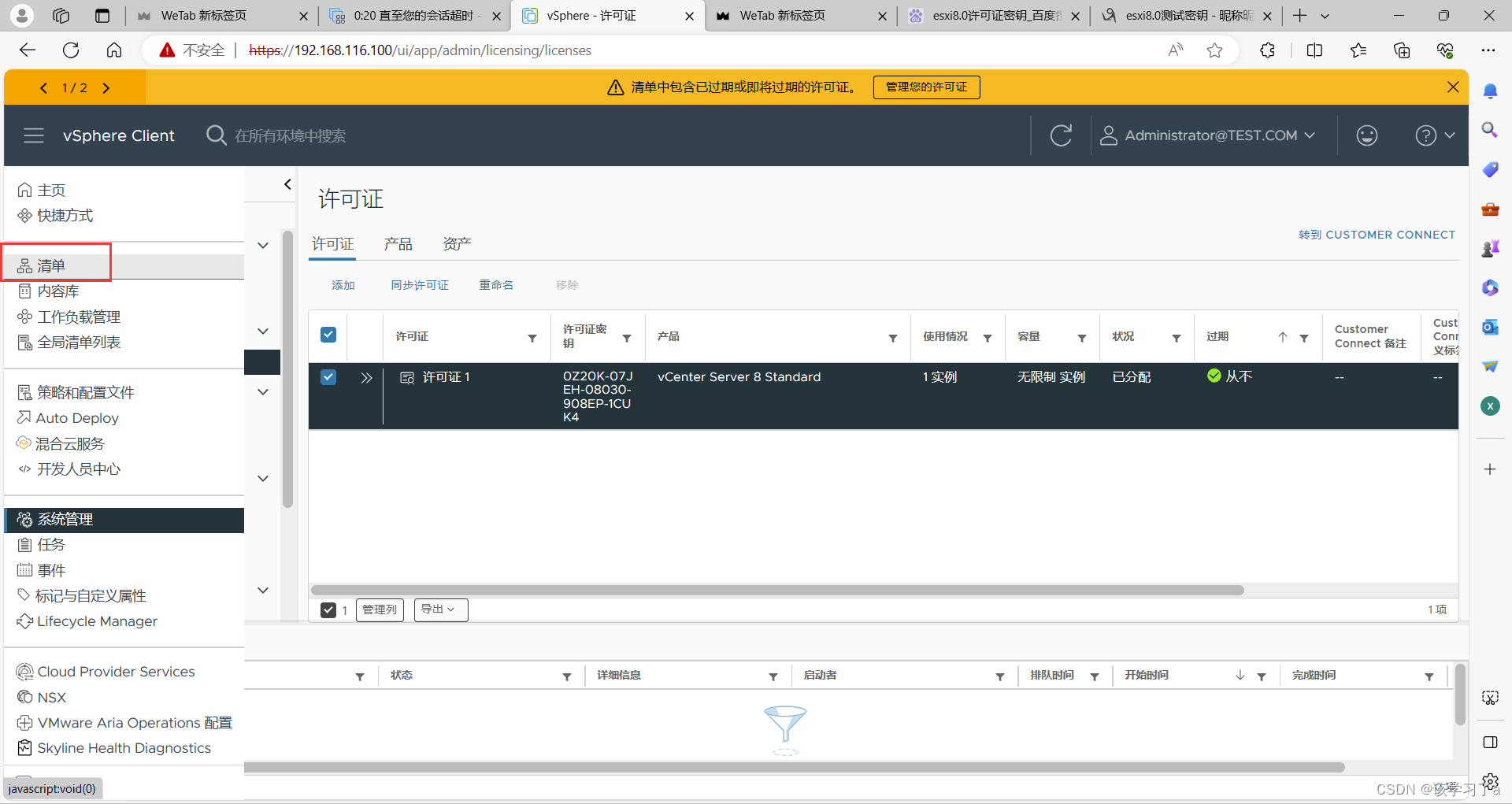Screen dimensions: 1512x804
Task: Switch to the esxi8.0测试密钥 browser tab
Action: [1187, 16]
